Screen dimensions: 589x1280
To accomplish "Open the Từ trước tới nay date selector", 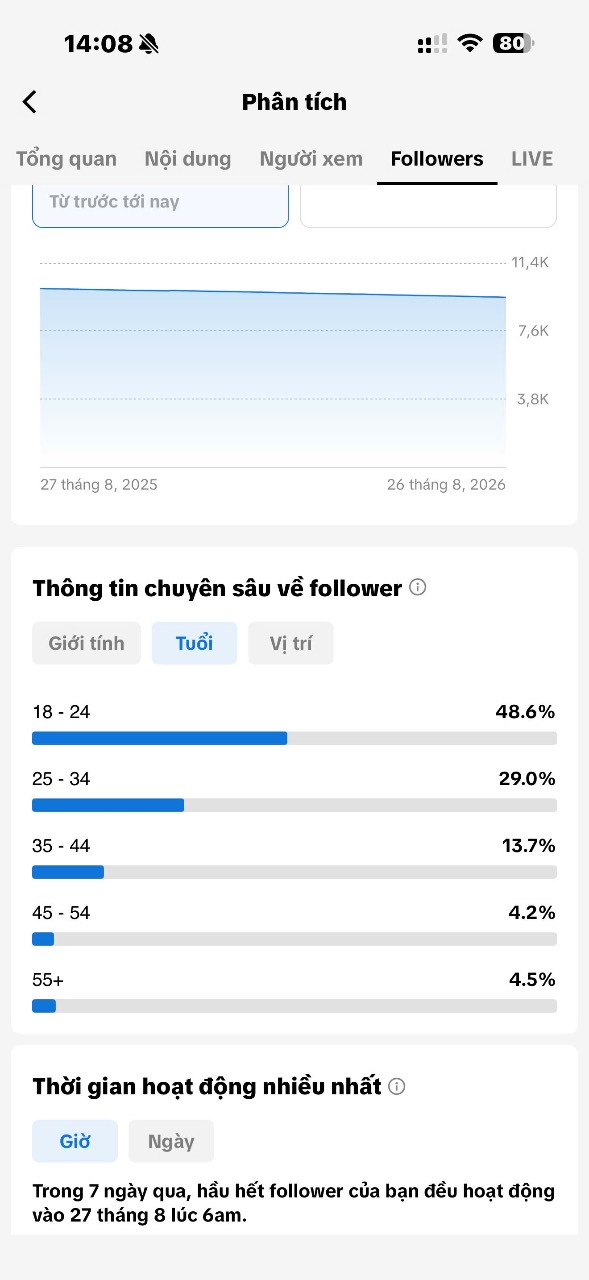I will (x=161, y=206).
